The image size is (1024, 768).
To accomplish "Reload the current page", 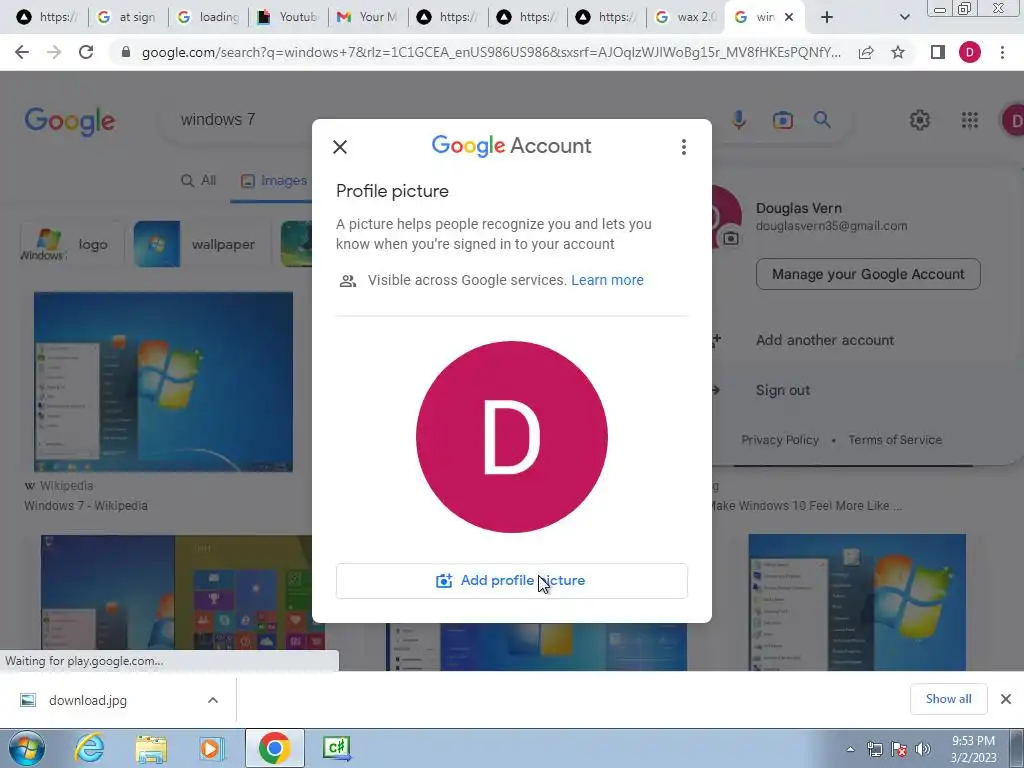I will click(x=86, y=52).
